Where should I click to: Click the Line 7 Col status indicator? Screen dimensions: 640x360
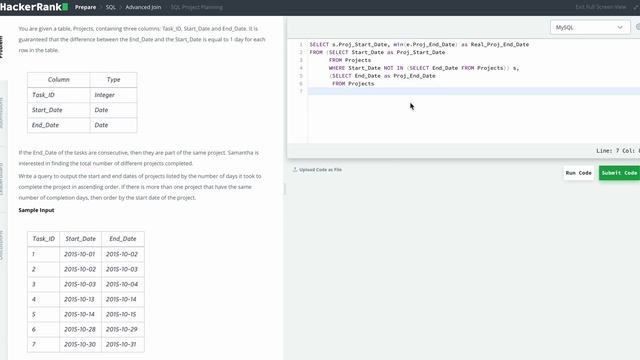click(617, 151)
